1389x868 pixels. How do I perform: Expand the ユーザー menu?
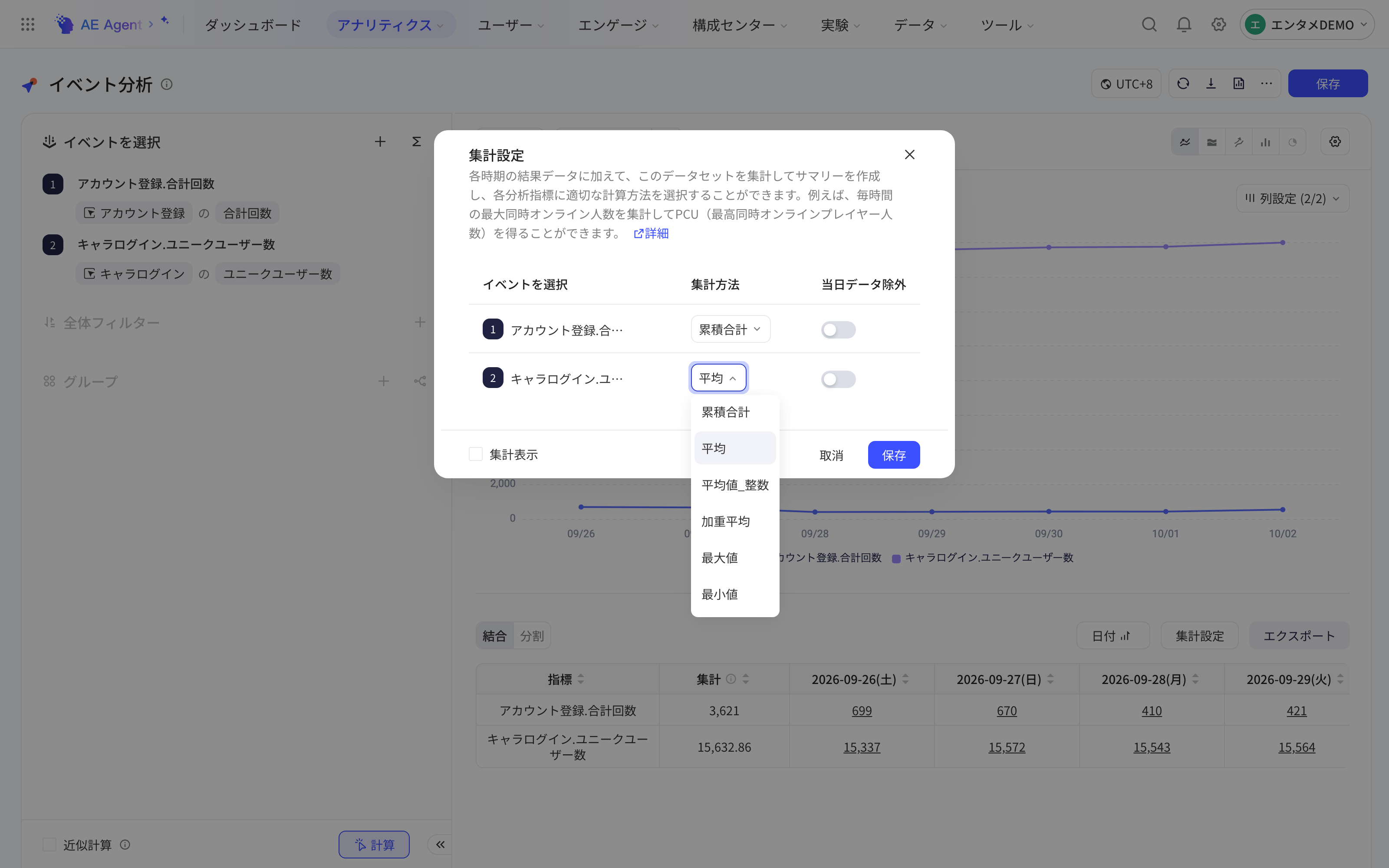click(511, 25)
